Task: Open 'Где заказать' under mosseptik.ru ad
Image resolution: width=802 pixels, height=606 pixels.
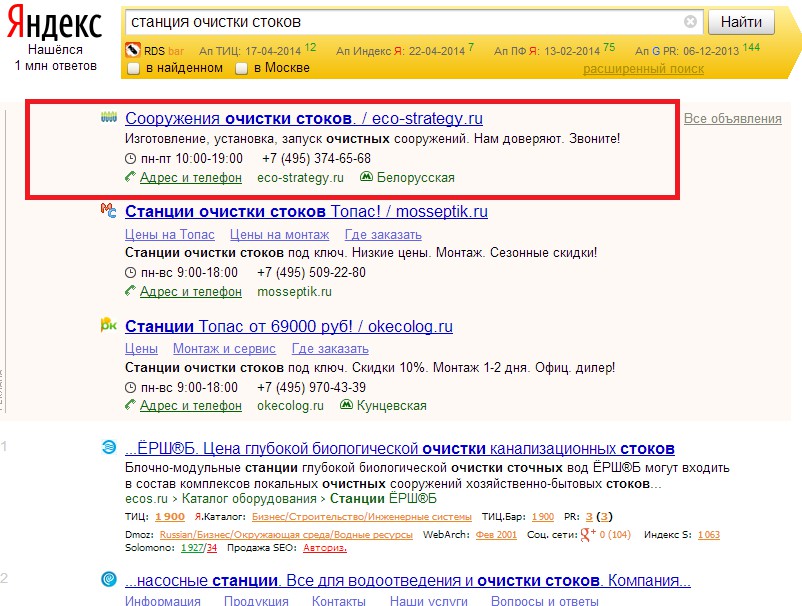Action: click(x=383, y=235)
